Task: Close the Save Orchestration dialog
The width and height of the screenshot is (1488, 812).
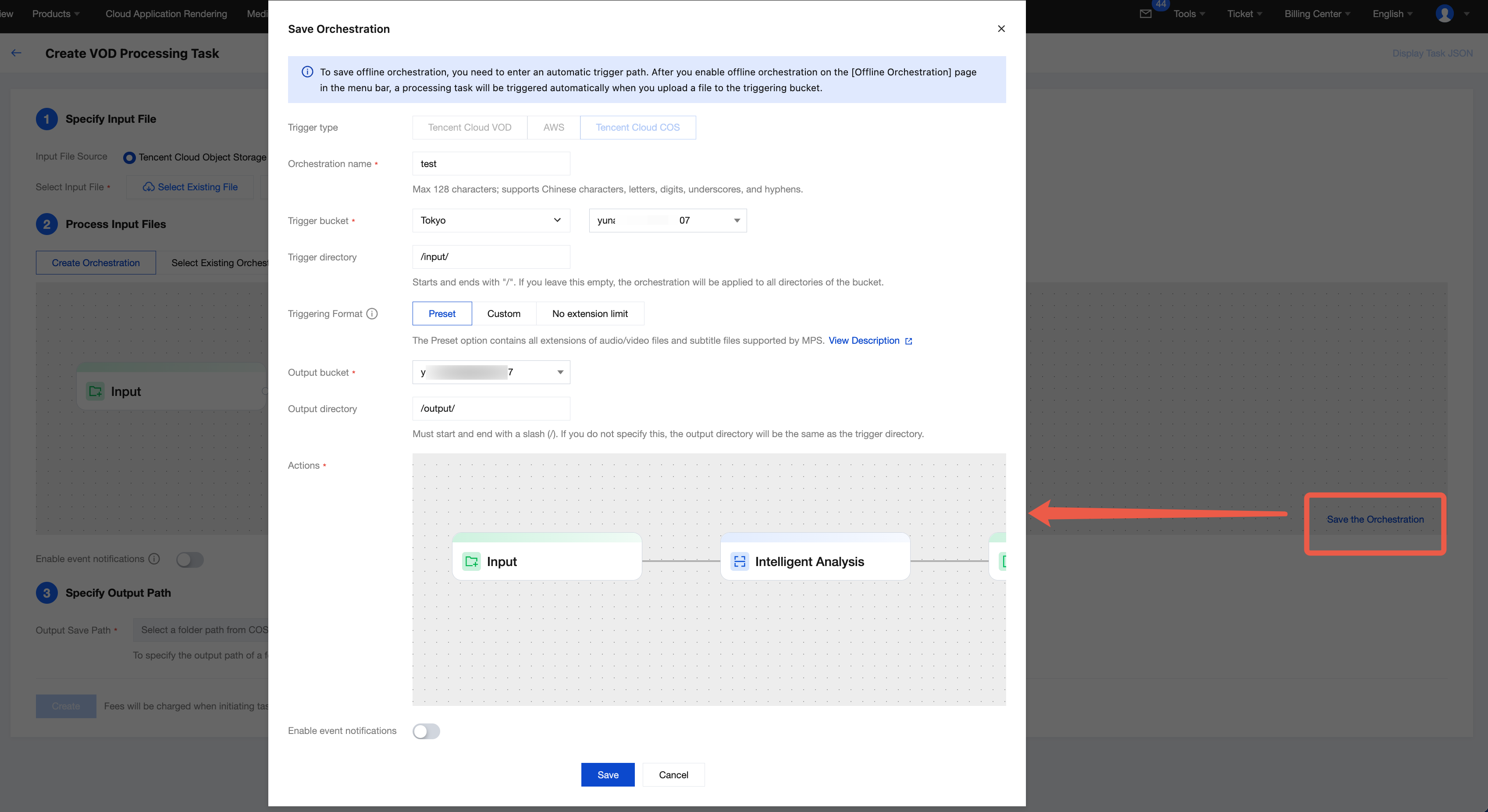Action: (x=1001, y=29)
